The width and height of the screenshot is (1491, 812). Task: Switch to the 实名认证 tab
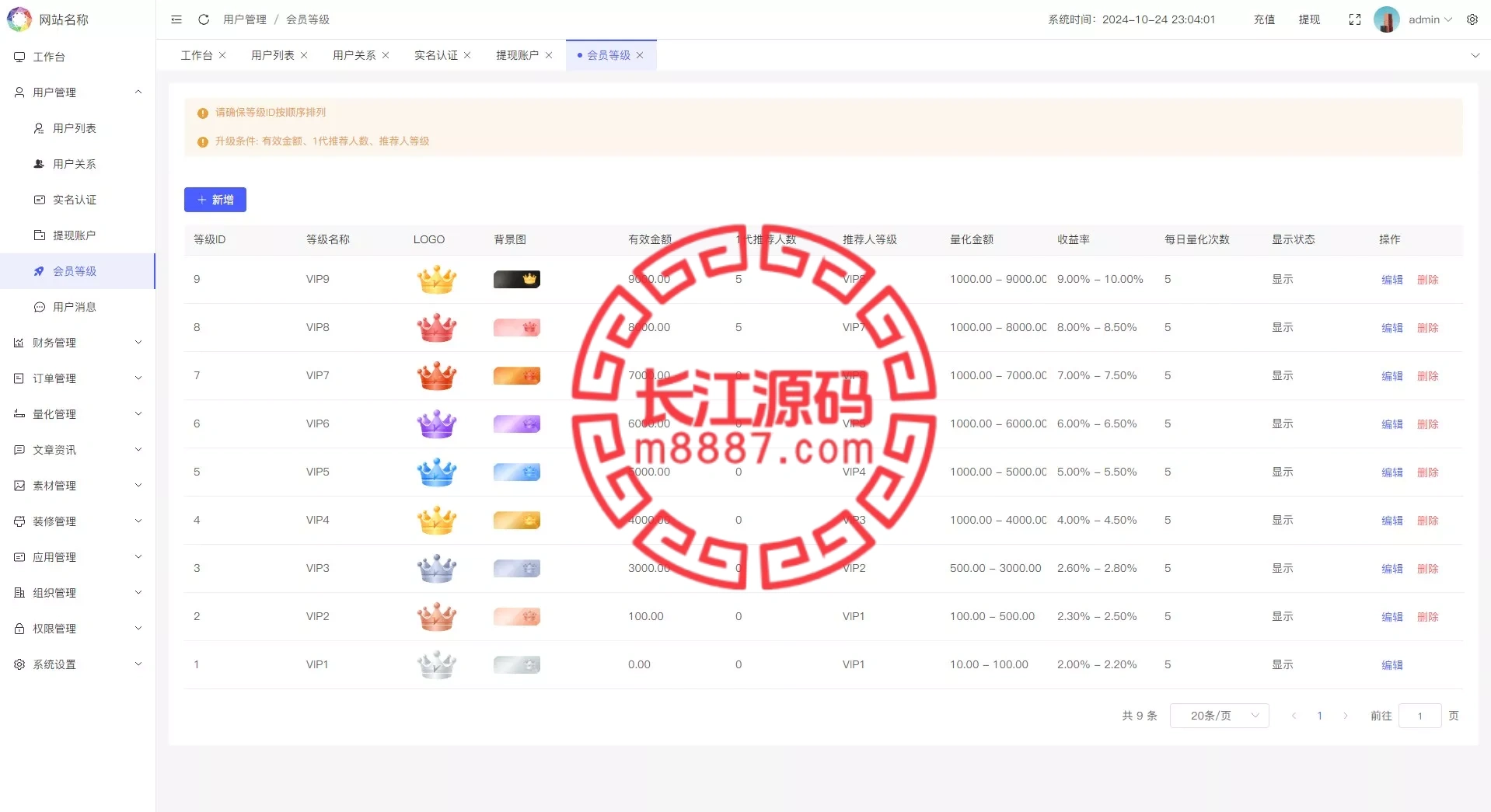(436, 55)
